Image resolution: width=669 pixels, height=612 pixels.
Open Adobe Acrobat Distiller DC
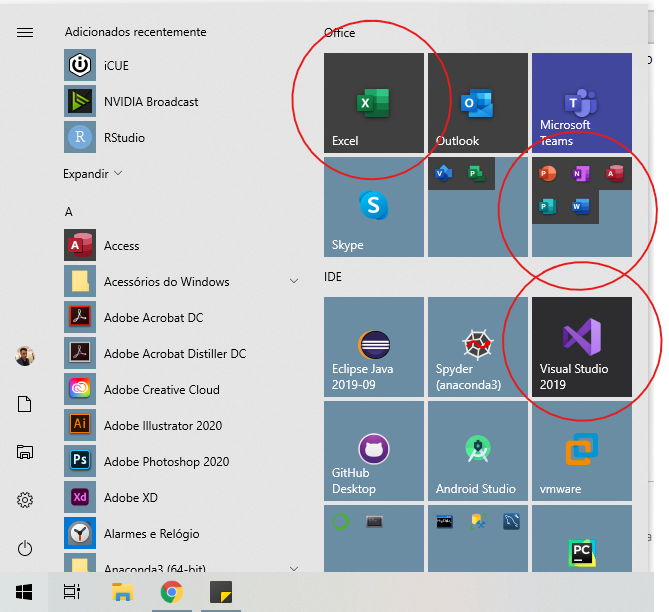click(182, 353)
